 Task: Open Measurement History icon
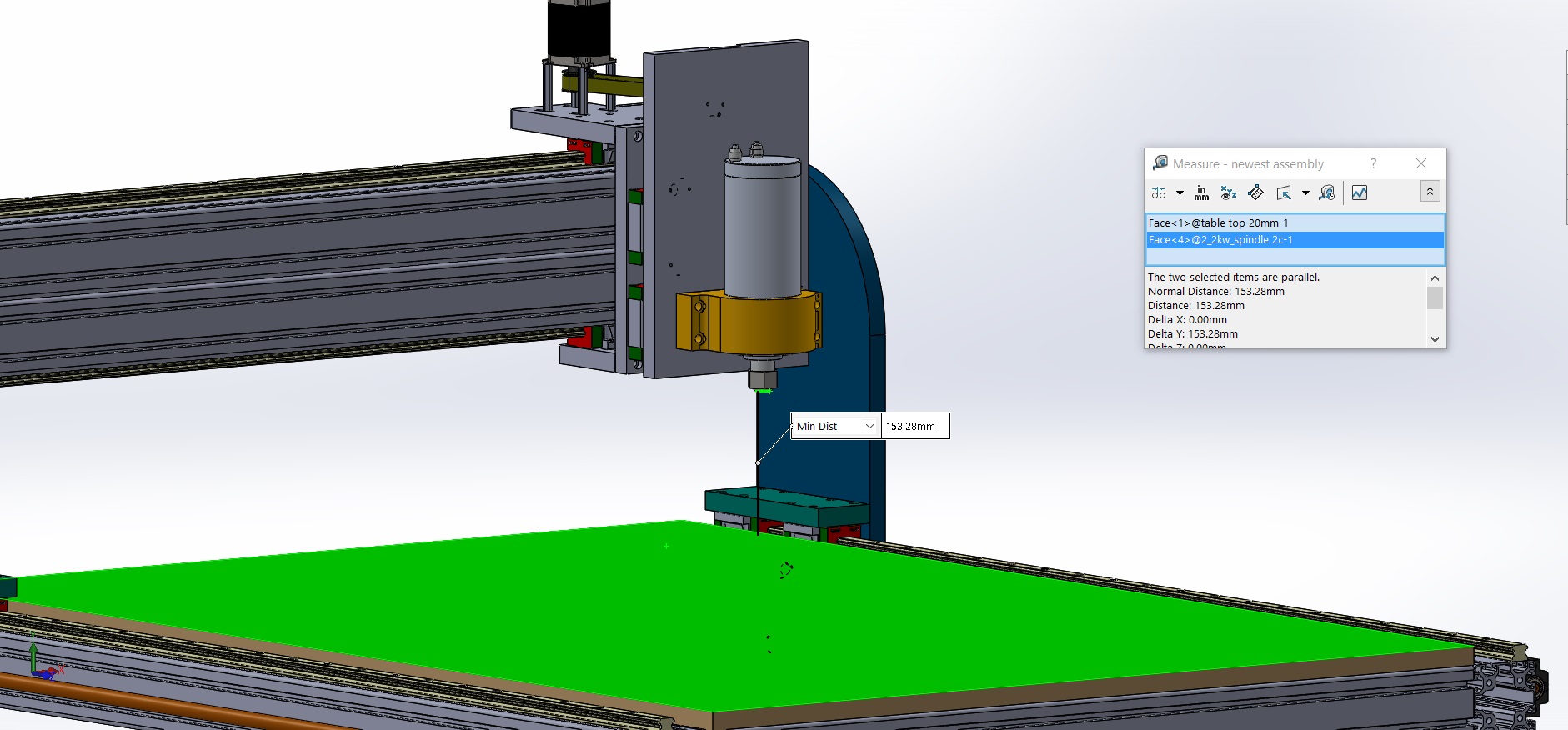click(1327, 192)
